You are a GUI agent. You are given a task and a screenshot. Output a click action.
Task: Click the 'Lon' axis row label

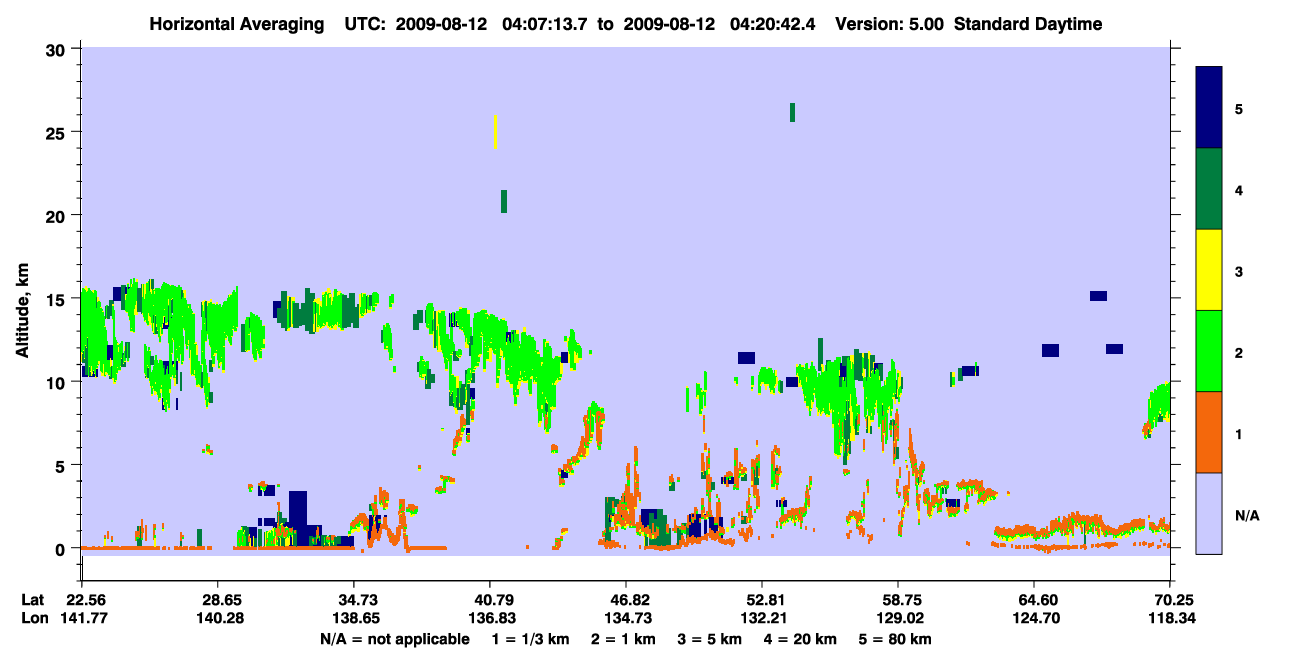[x=34, y=619]
